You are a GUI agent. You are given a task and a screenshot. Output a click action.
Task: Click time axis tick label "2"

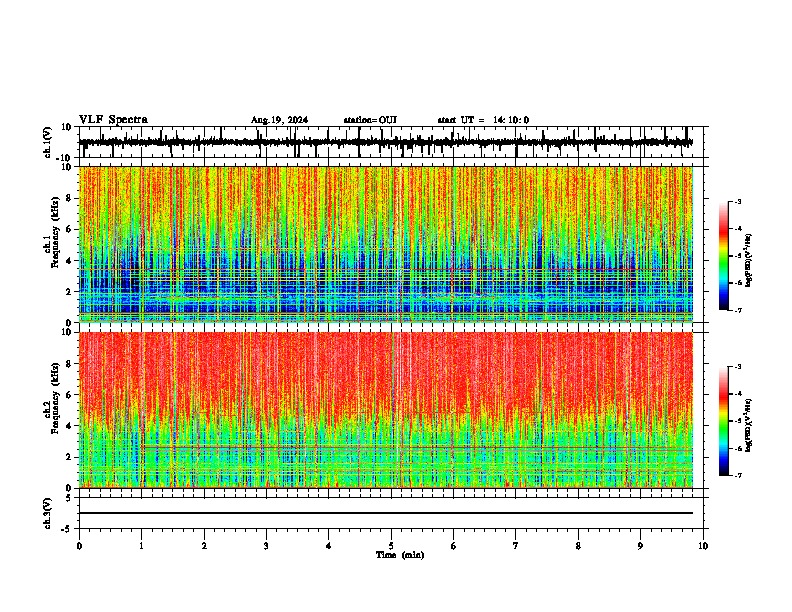click(204, 546)
